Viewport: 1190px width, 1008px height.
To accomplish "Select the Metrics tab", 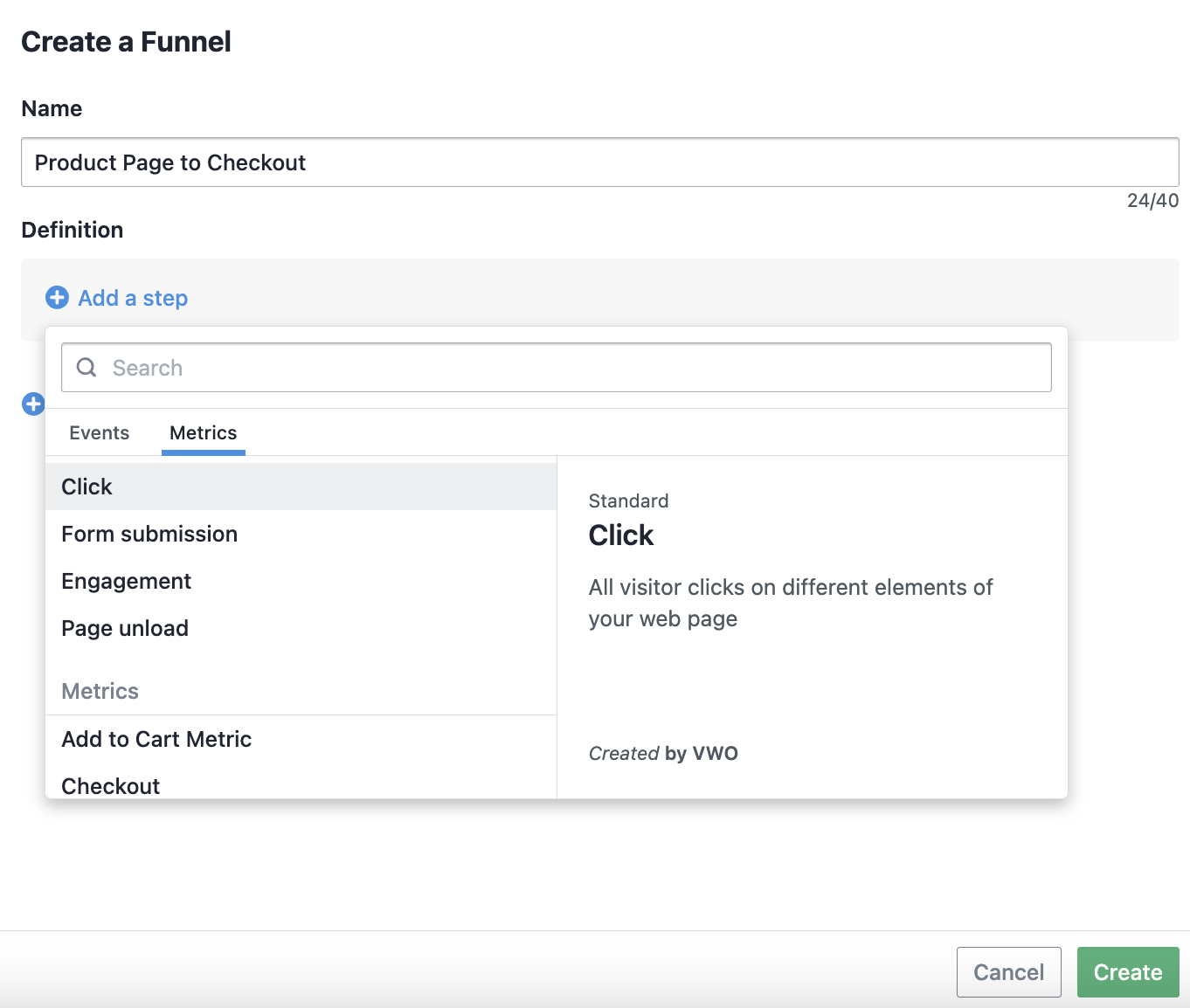I will pyautogui.click(x=204, y=433).
